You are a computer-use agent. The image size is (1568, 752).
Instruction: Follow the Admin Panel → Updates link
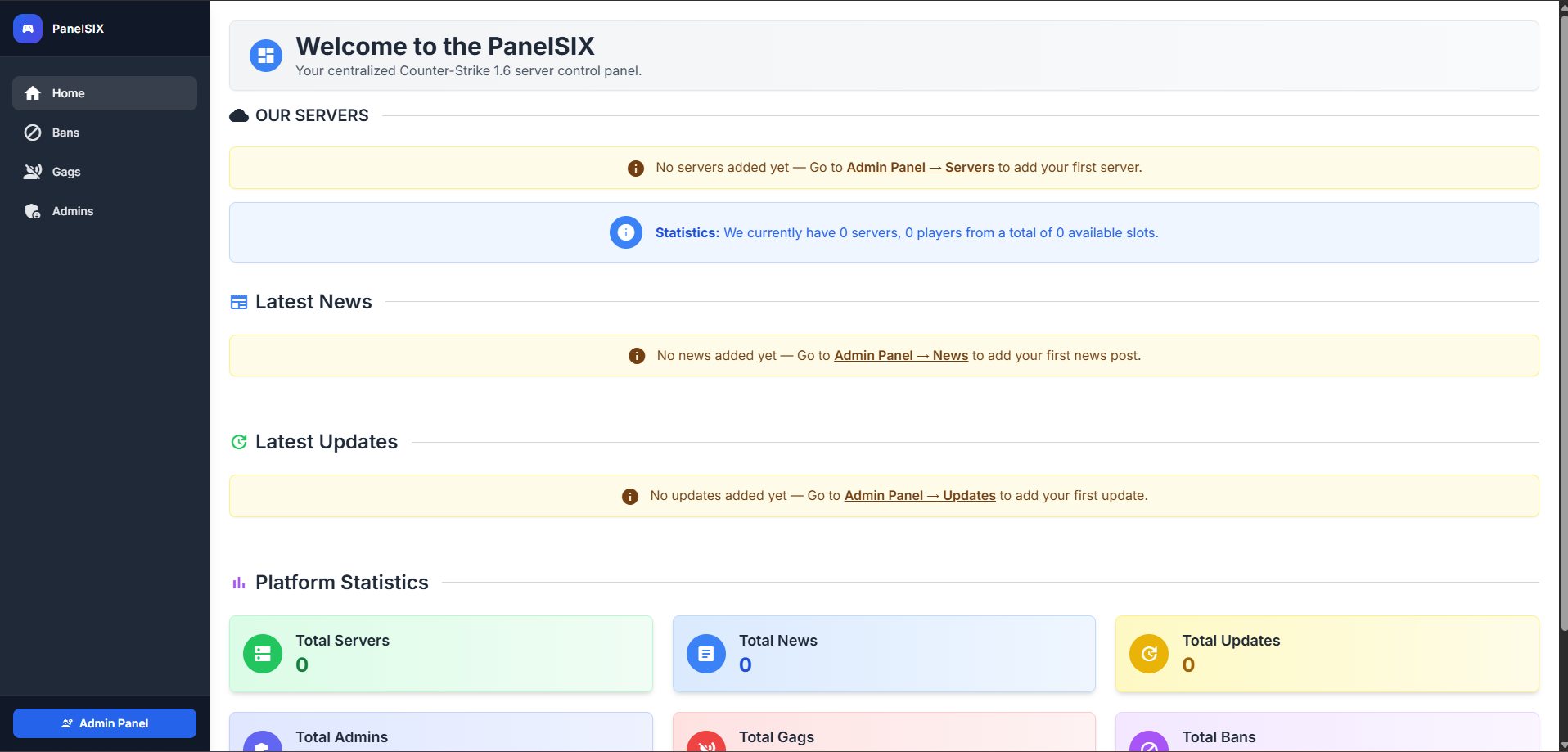[919, 495]
